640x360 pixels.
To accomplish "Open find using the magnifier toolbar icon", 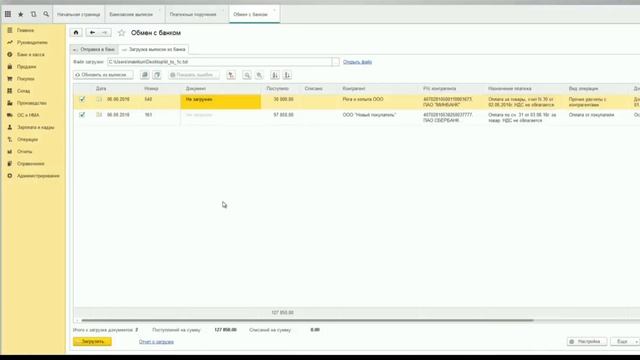I will 247,75.
